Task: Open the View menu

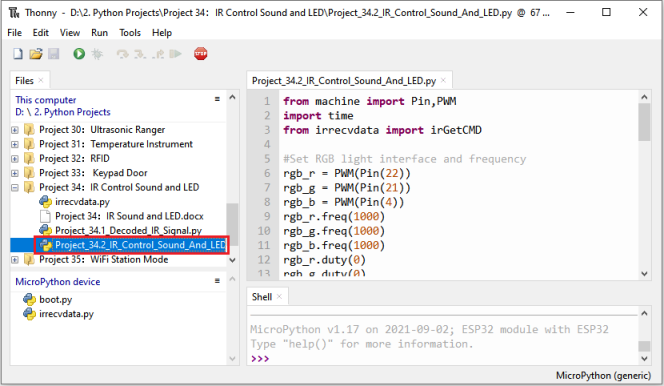Action: (x=70, y=33)
